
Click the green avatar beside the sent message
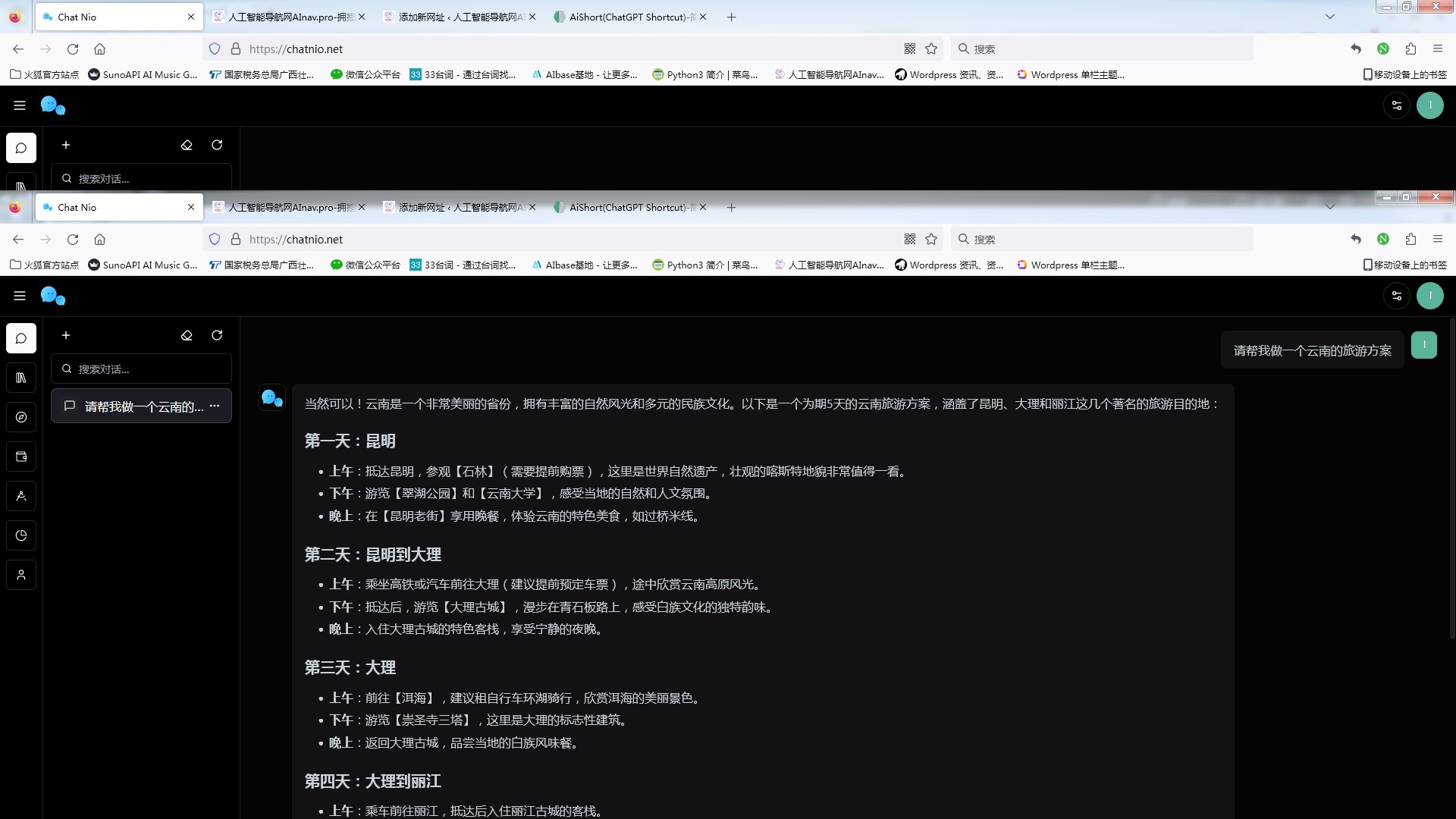pyautogui.click(x=1423, y=345)
